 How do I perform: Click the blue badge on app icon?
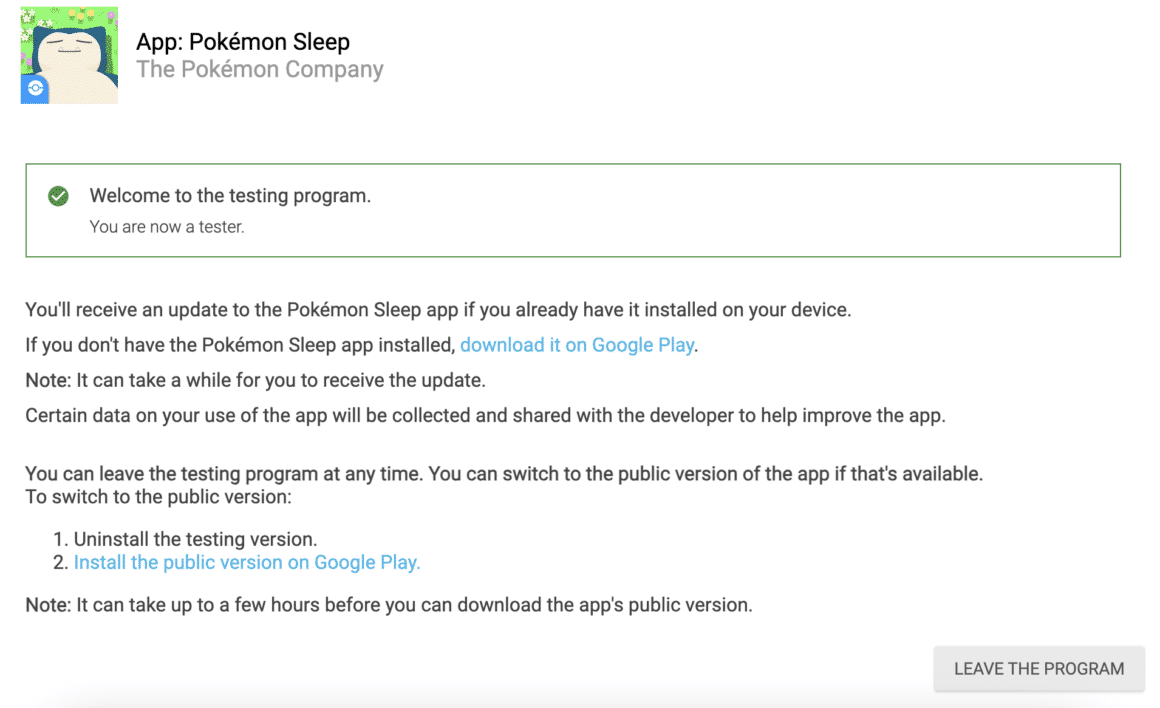tap(35, 89)
